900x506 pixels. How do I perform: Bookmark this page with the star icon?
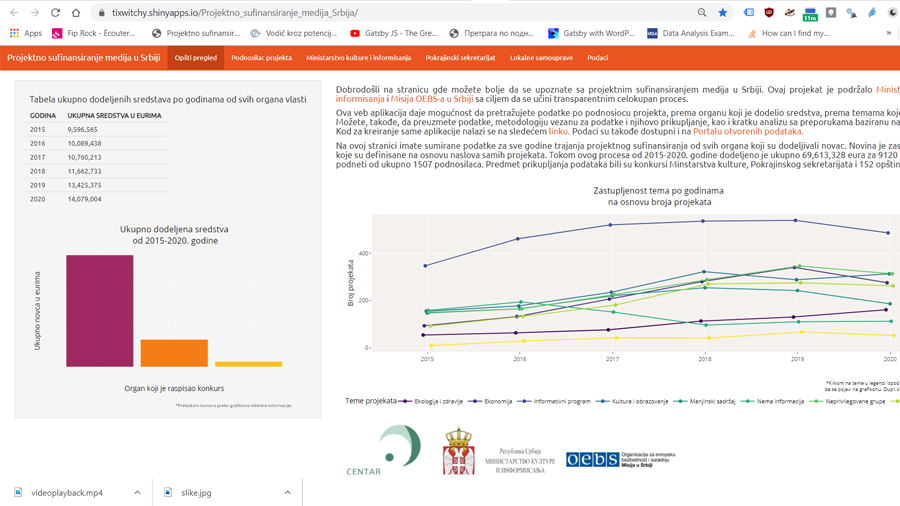723,13
